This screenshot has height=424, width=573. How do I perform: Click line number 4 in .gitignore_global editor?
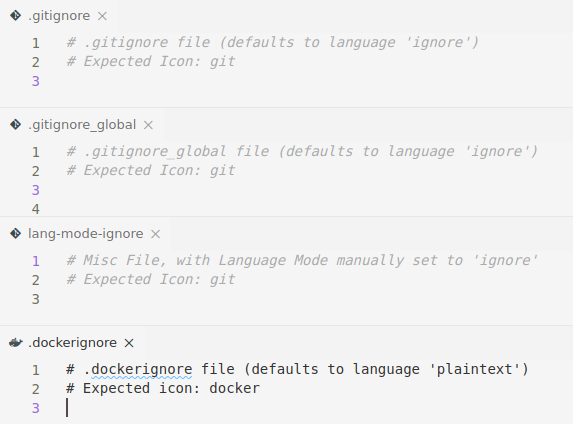(x=35, y=209)
